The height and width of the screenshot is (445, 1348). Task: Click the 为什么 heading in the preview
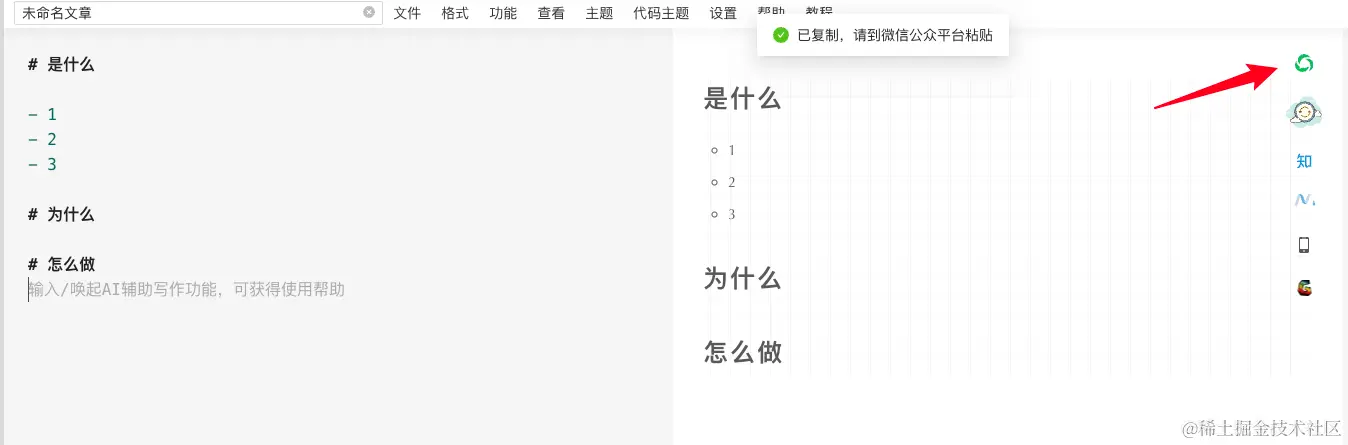[742, 278]
